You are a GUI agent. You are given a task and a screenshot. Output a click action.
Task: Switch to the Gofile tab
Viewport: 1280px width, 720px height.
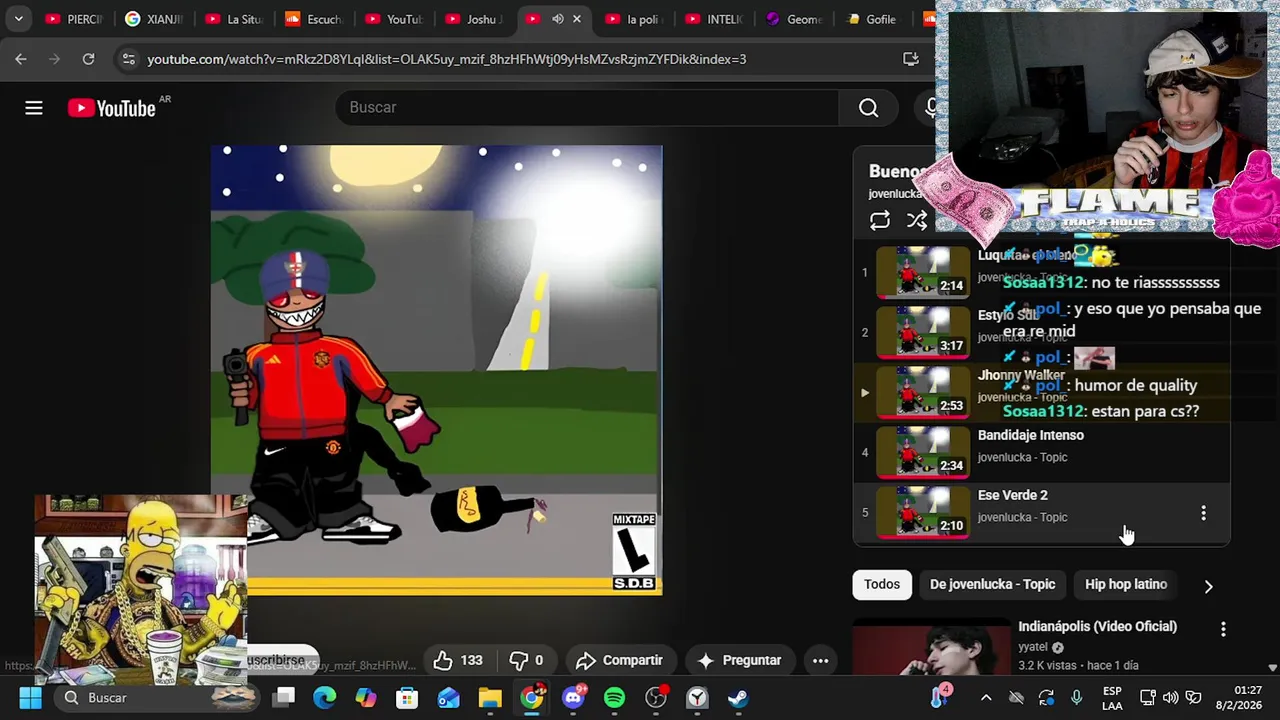click(872, 19)
